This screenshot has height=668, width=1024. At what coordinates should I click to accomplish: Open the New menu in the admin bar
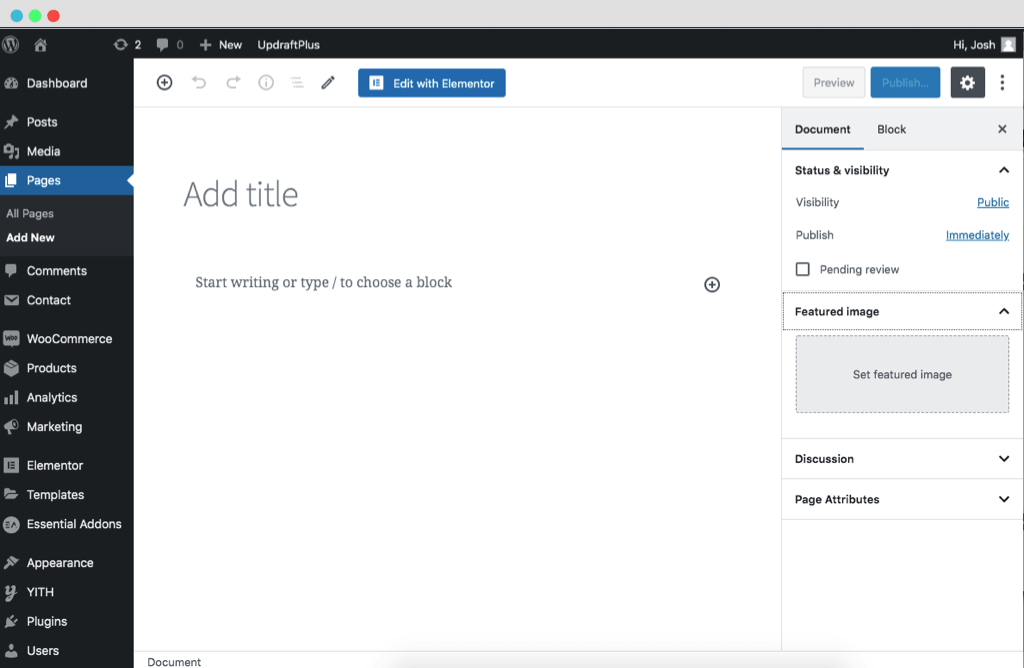220,44
